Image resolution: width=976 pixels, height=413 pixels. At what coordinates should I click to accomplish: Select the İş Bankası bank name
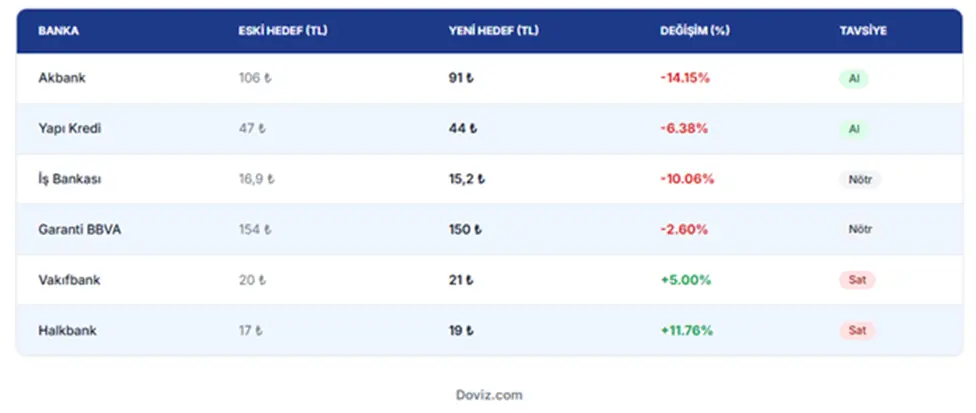70,179
